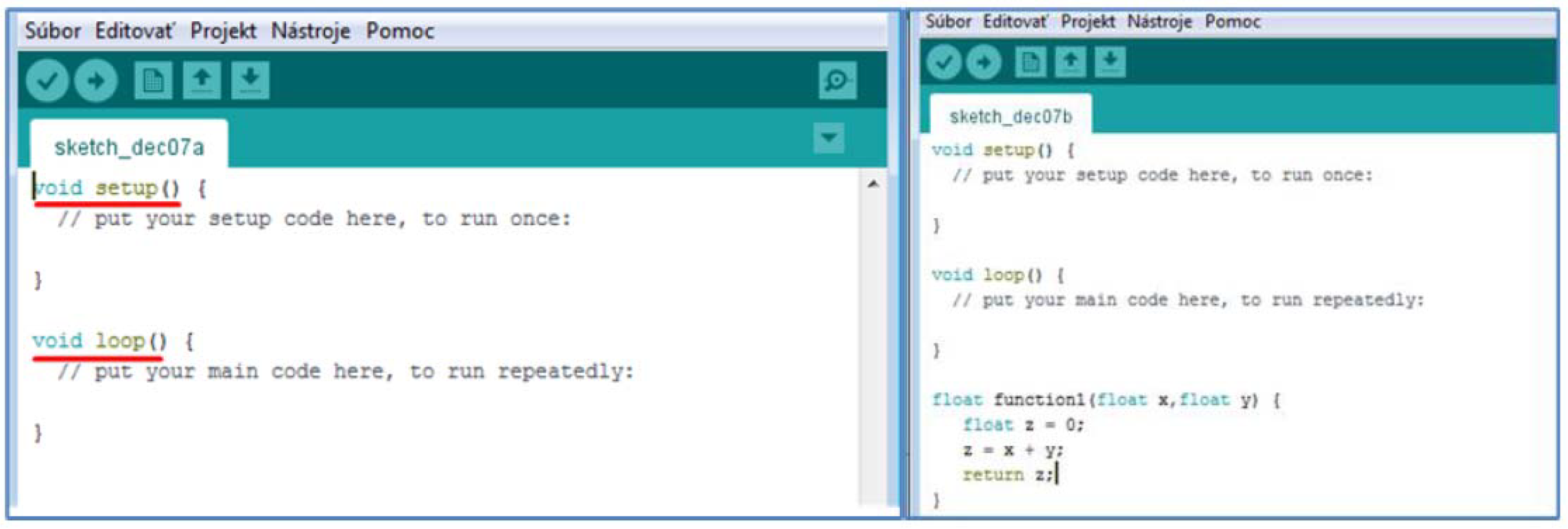The height and width of the screenshot is (529, 1568).
Task: Click scroll-up arrow of editor scrollbar
Action: point(873,184)
